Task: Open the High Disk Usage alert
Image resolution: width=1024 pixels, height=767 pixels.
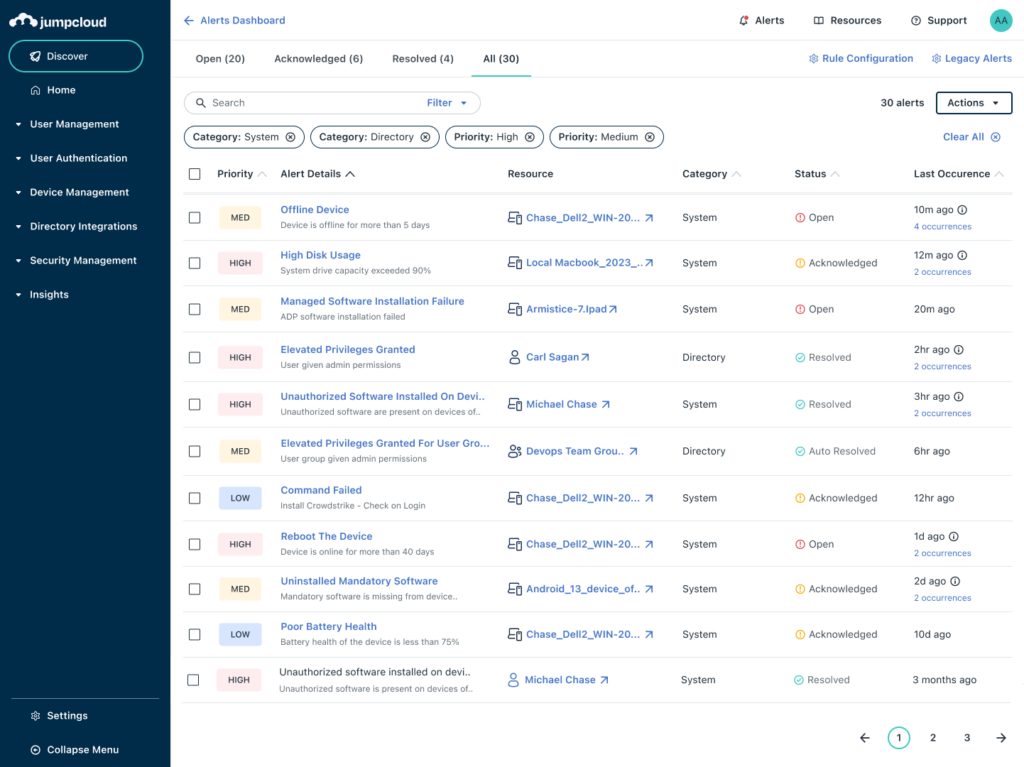Action: pos(320,255)
